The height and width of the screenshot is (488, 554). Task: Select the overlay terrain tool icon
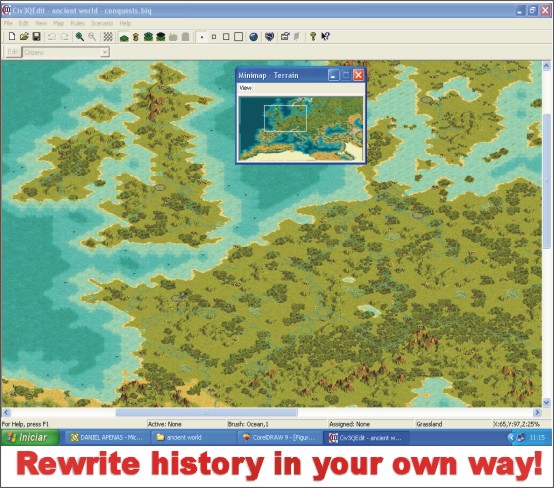pos(148,37)
